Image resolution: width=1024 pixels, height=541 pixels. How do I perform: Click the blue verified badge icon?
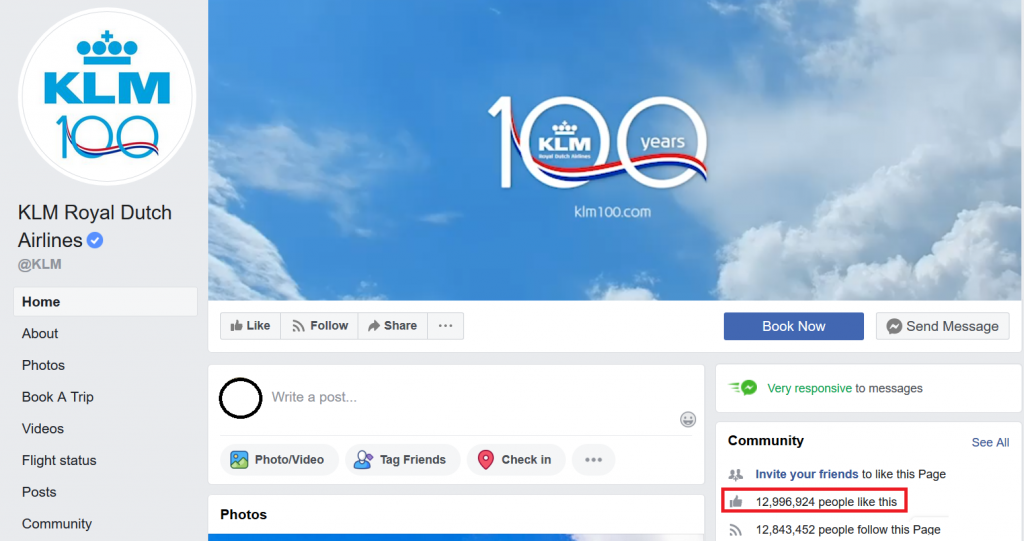click(x=95, y=240)
